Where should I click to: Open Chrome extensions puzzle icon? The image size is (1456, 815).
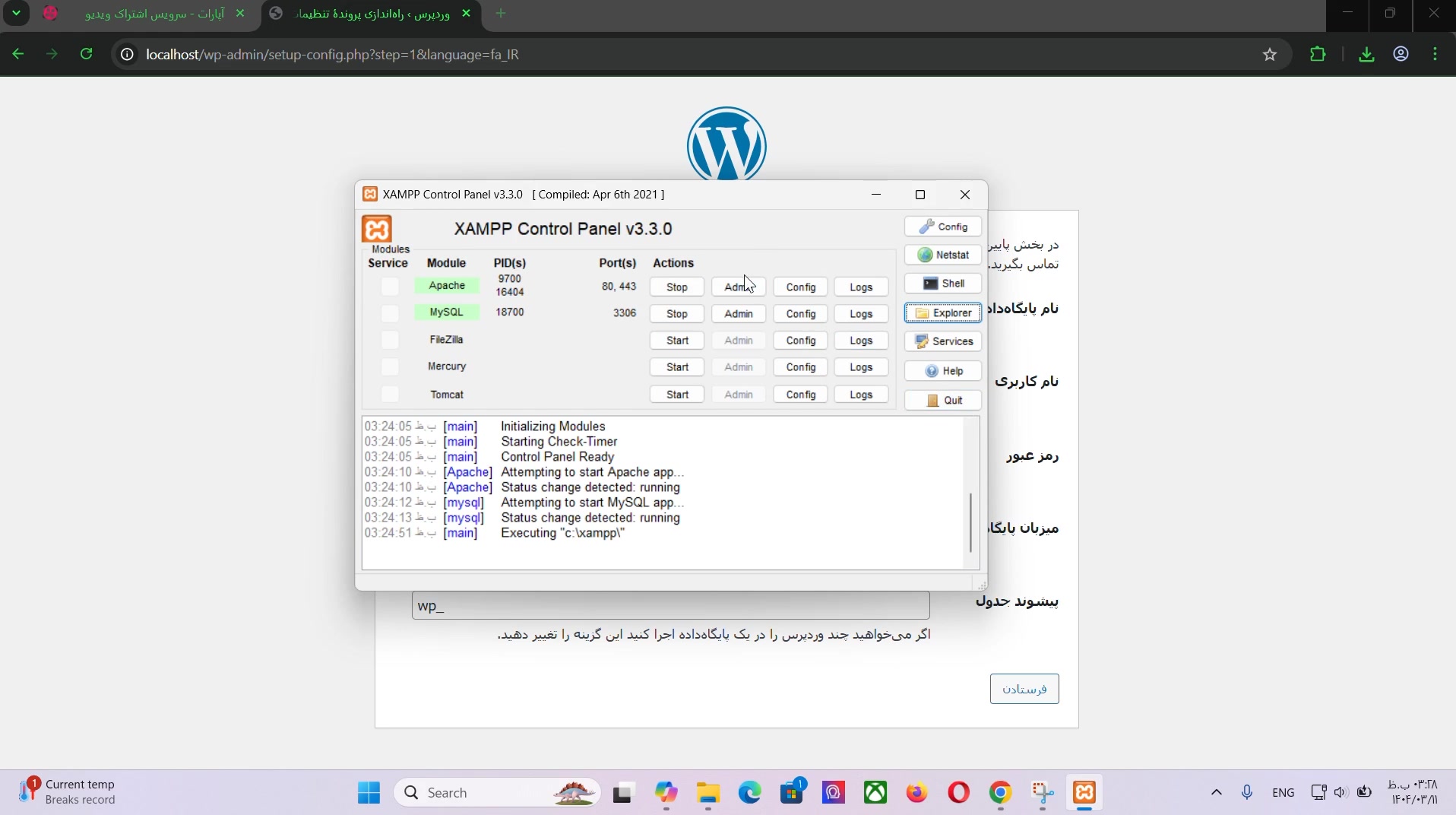click(x=1318, y=54)
